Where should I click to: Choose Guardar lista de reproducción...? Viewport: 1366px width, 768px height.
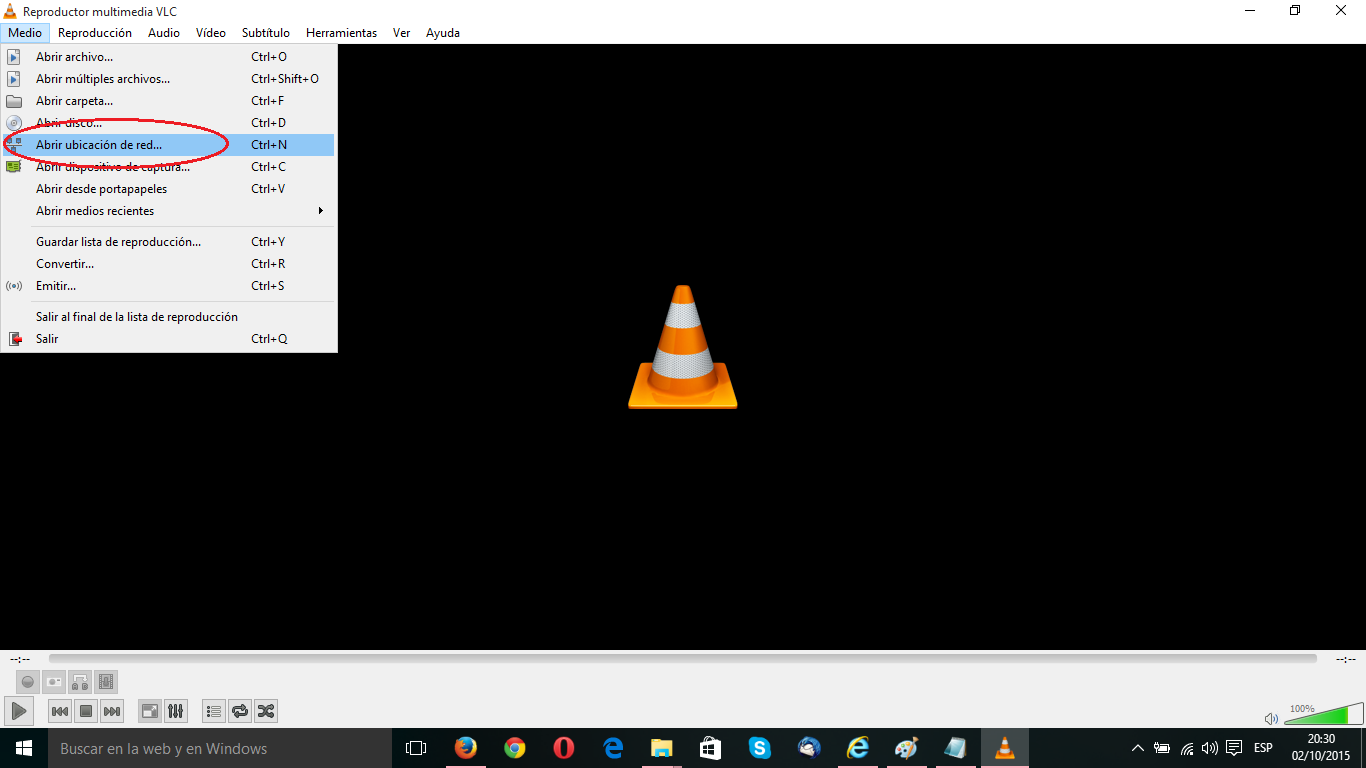pyautogui.click(x=169, y=242)
